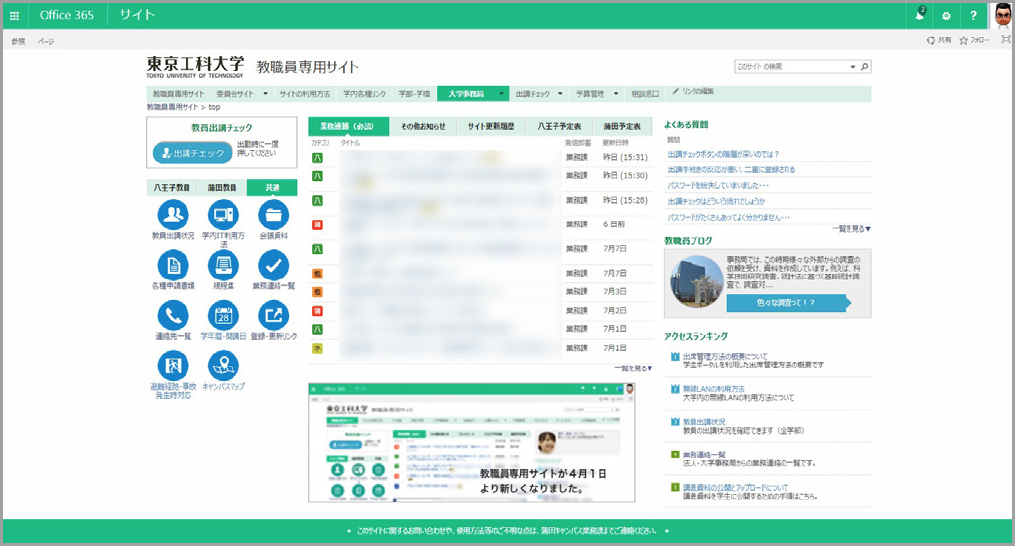
Task: Click the 東京工科大学 logo
Action: (195, 67)
